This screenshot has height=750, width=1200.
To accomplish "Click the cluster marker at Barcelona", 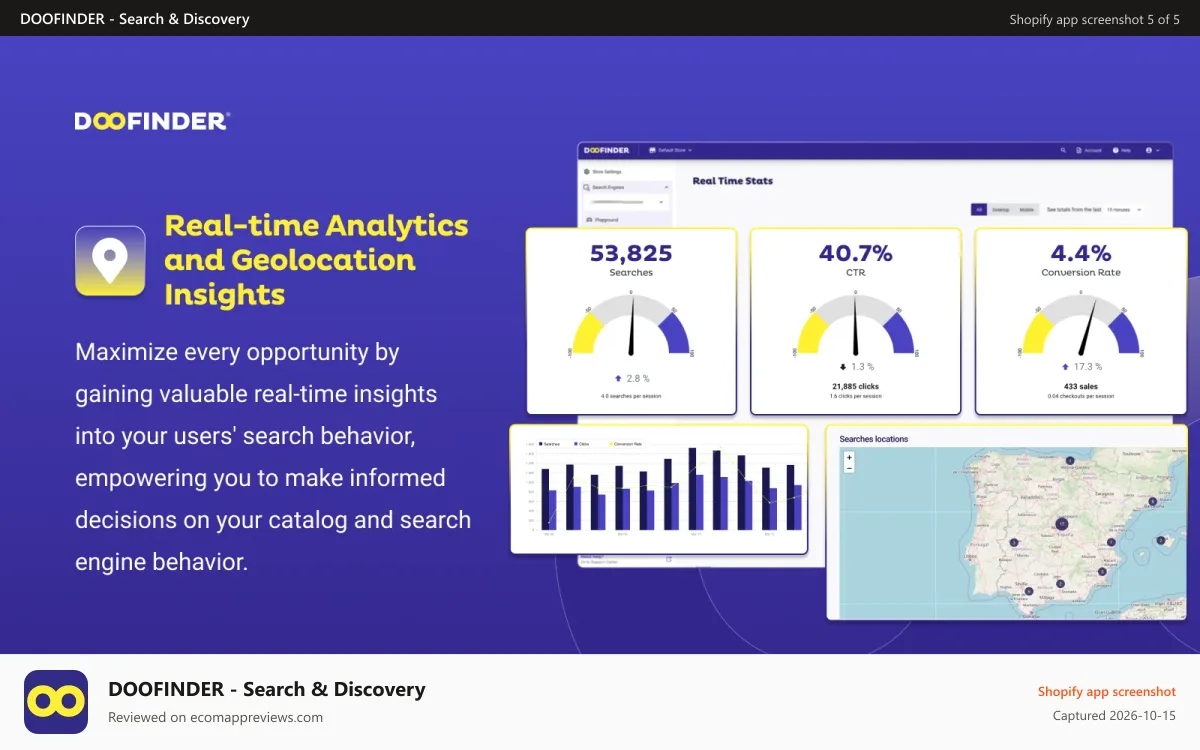I will 1152,501.
